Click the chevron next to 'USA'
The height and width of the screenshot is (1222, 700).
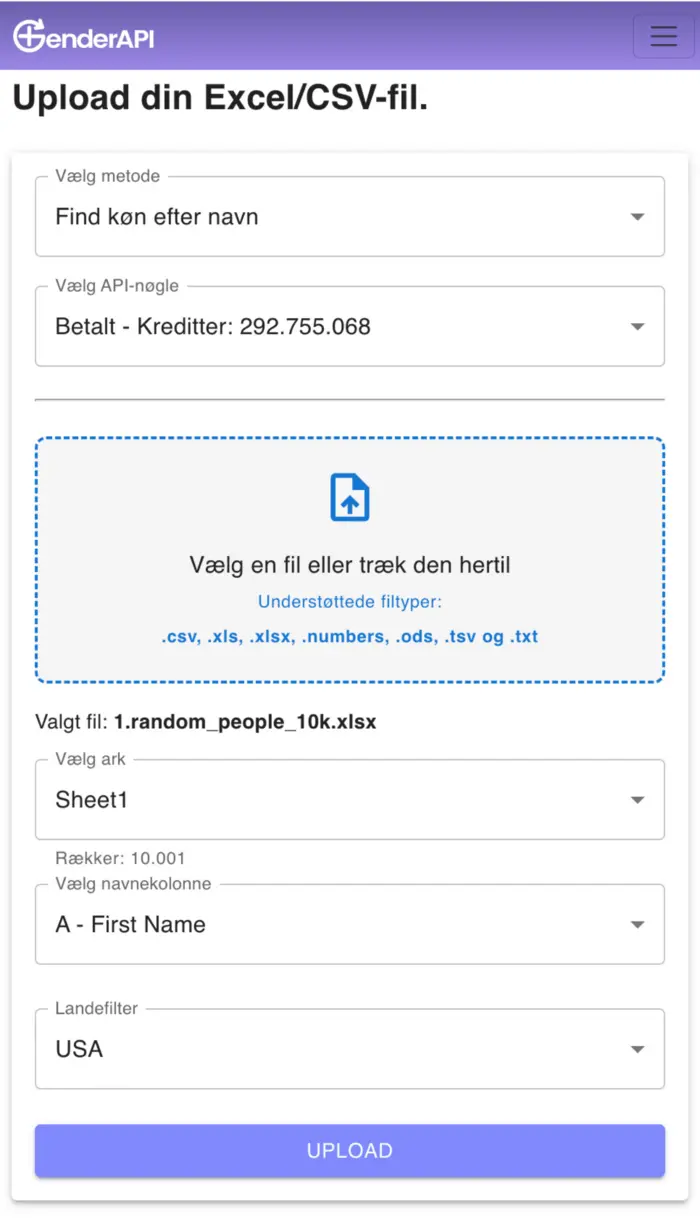pyautogui.click(x=638, y=1049)
